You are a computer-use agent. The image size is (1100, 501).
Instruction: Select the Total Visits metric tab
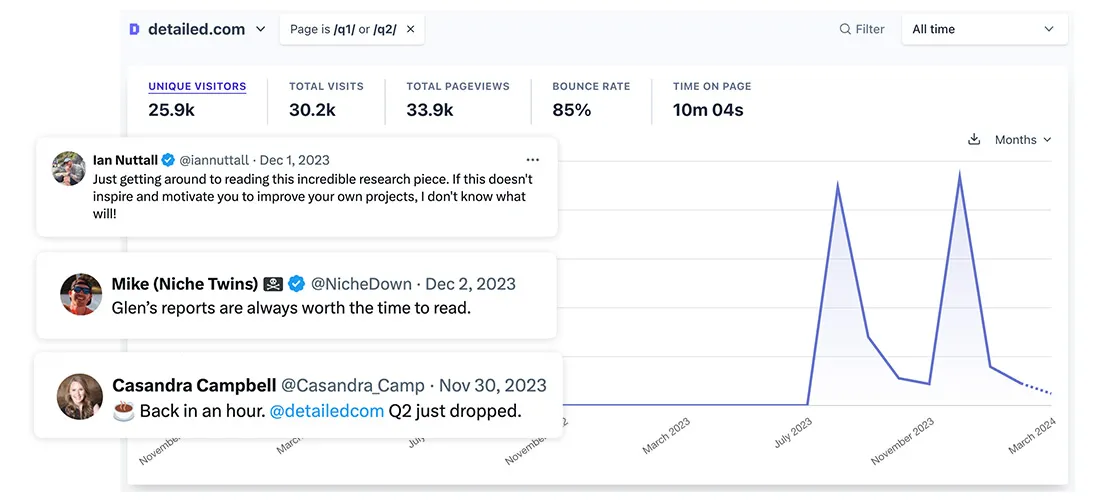326,87
